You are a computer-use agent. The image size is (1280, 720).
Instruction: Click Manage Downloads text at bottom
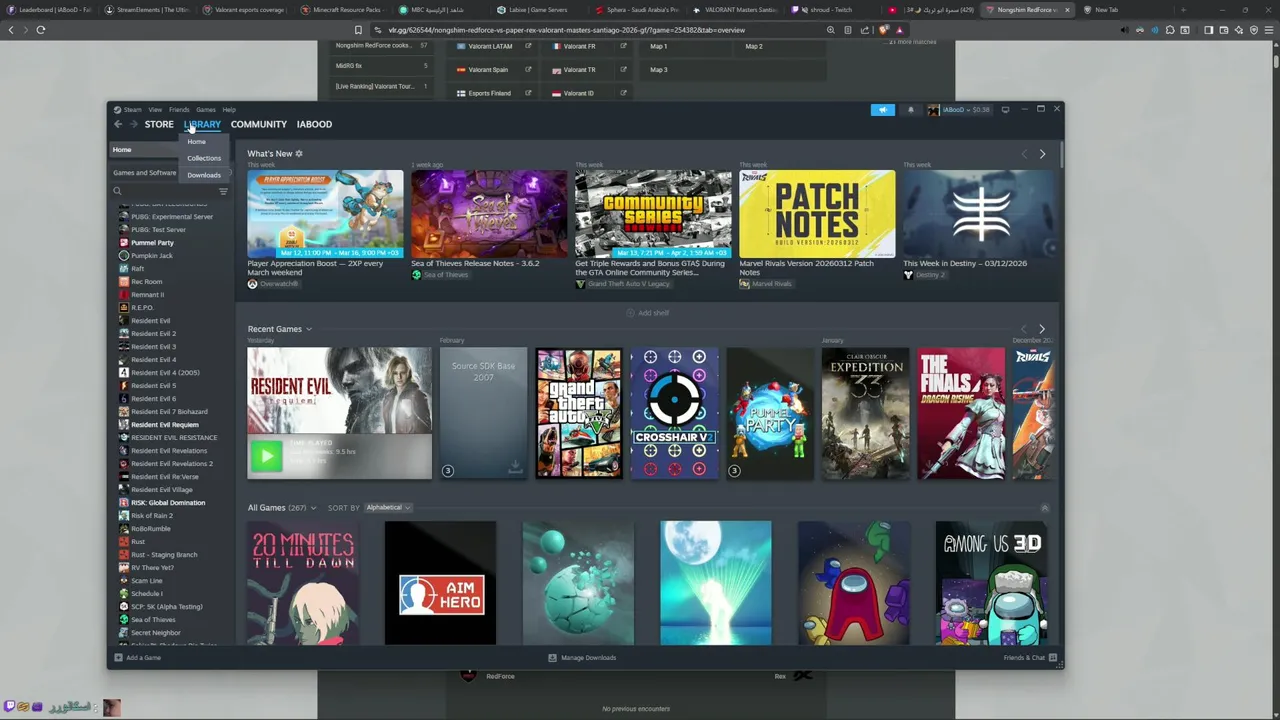[588, 658]
